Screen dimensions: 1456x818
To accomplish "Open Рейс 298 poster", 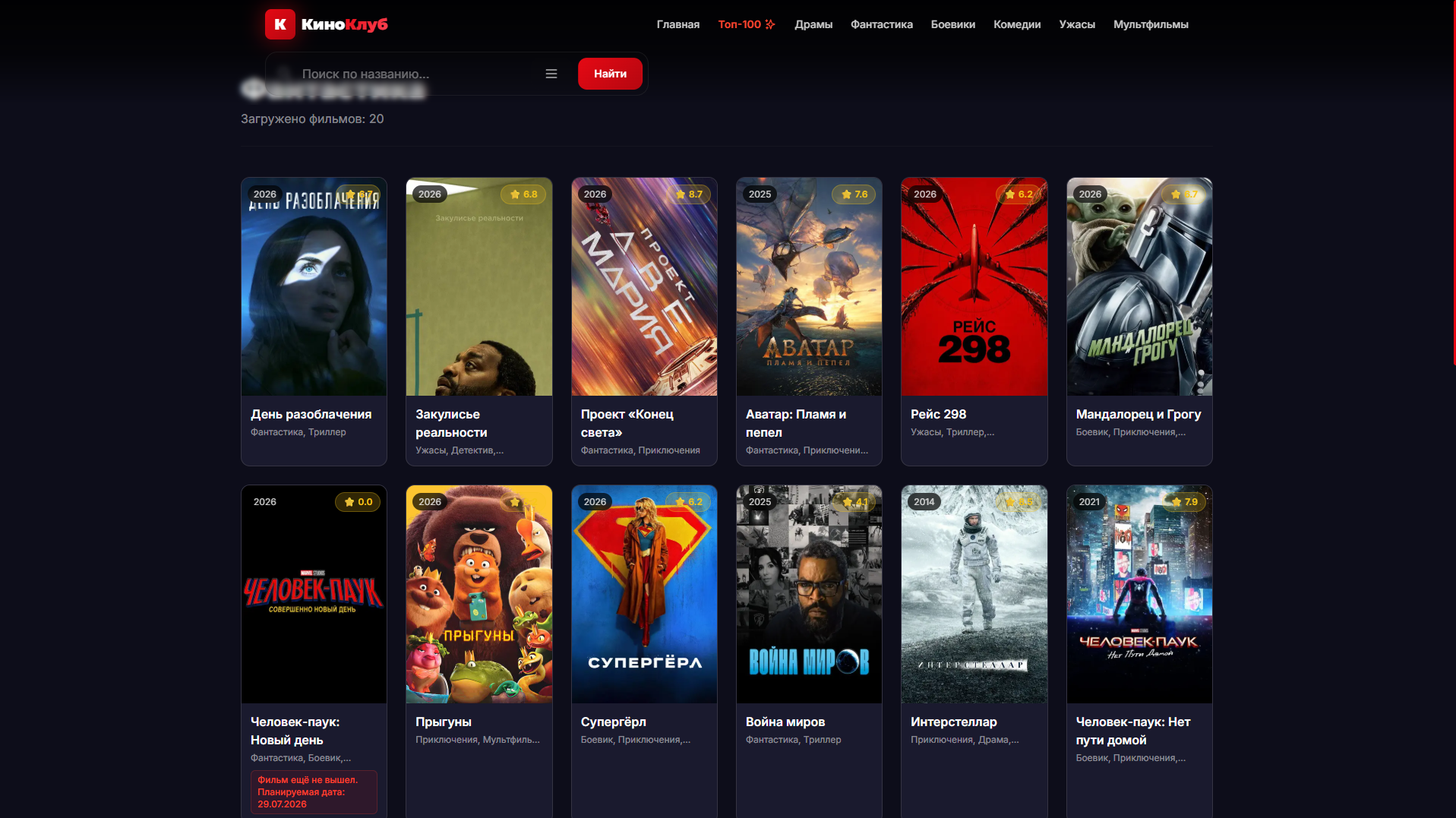I will pos(974,286).
